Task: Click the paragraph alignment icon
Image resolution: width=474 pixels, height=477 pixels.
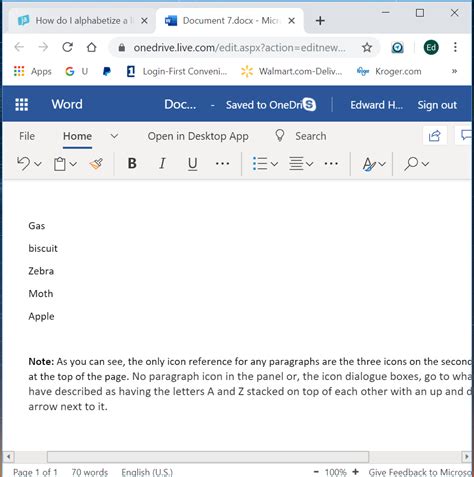Action: (x=296, y=164)
